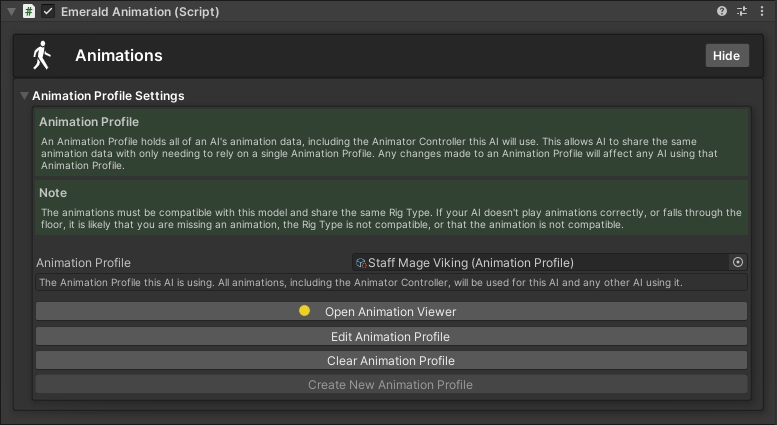Click the Emerald Animation (Script) title
Viewport: 777px width, 425px height.
(140, 12)
